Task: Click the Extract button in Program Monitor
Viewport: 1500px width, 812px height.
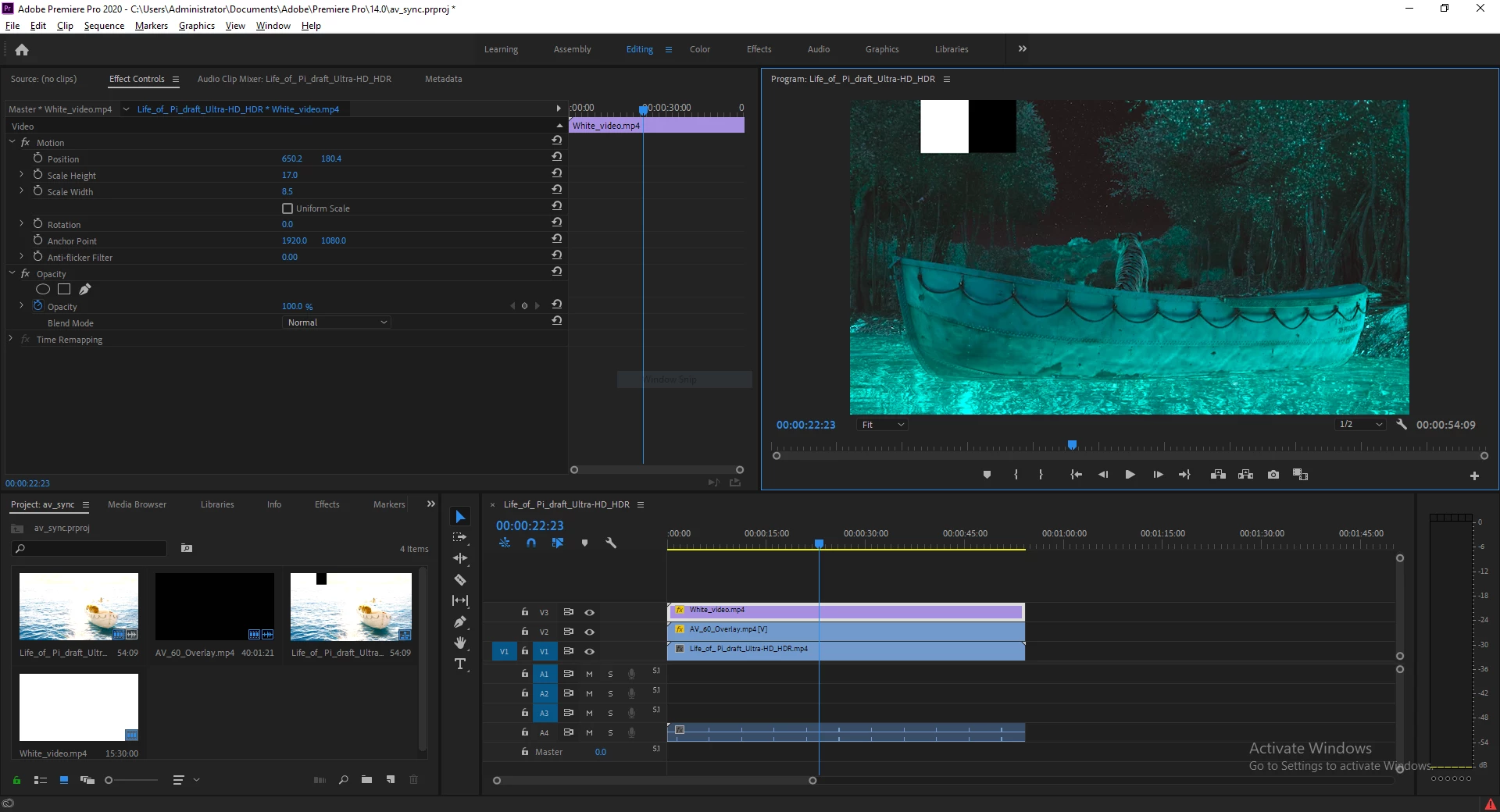Action: (x=1246, y=475)
